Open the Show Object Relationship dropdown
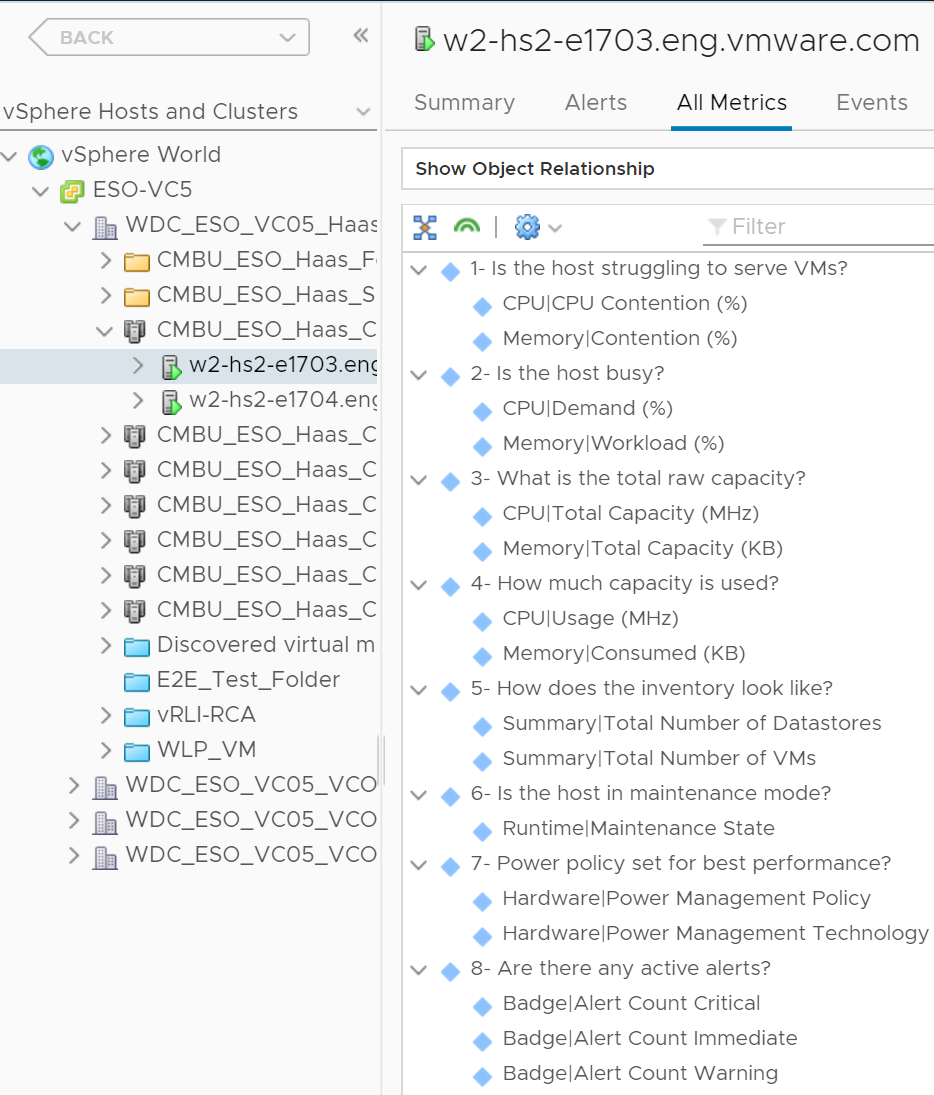 (666, 169)
